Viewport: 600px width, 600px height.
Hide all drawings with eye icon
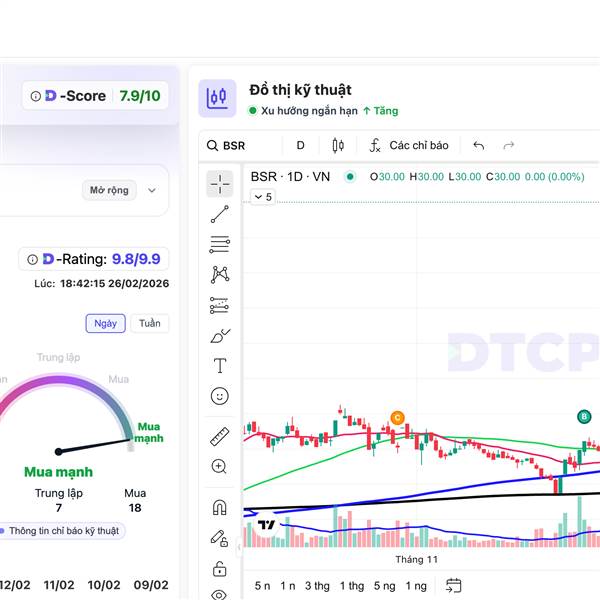coord(220,595)
